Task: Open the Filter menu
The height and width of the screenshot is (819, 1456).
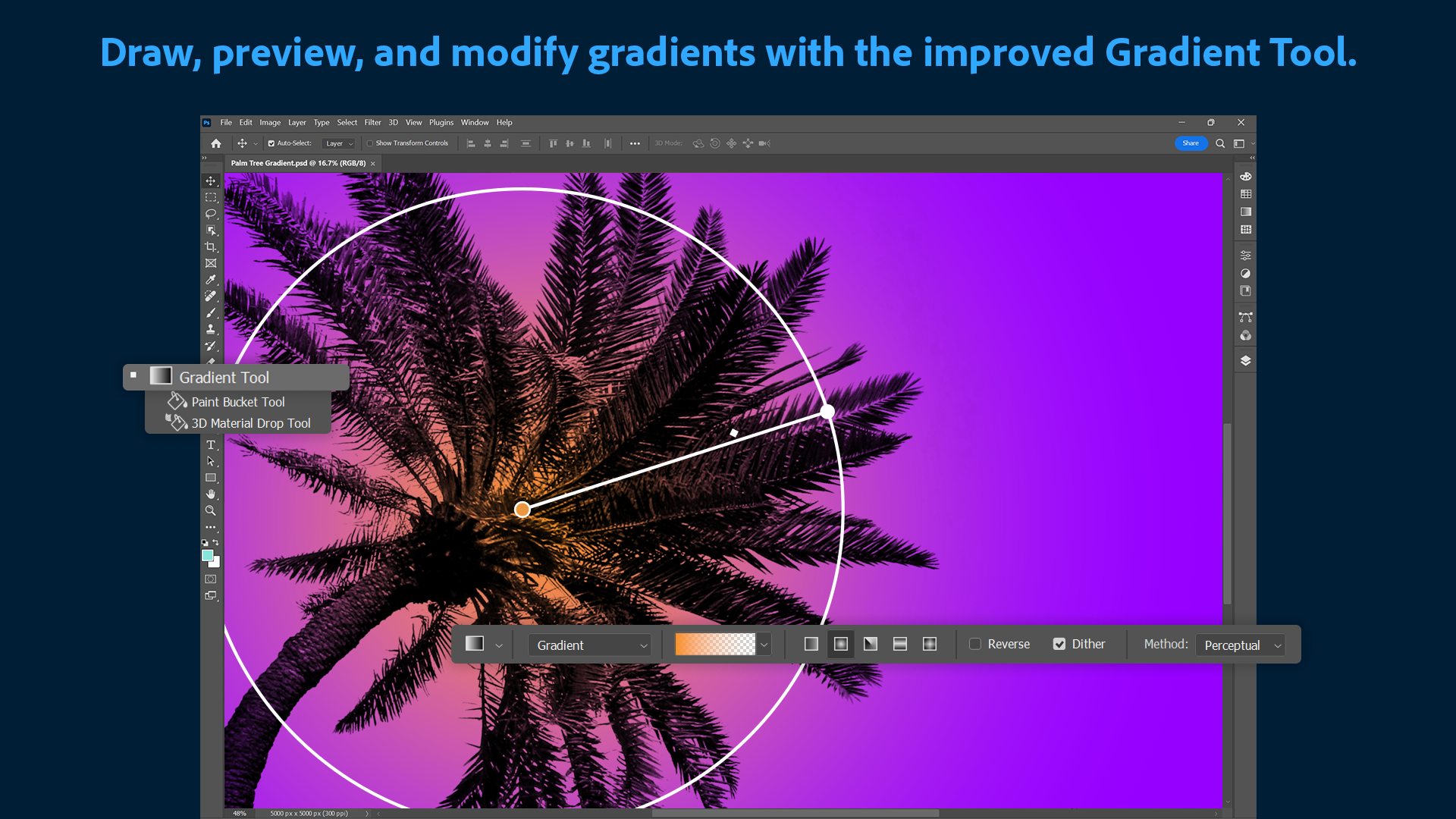Action: 372,122
